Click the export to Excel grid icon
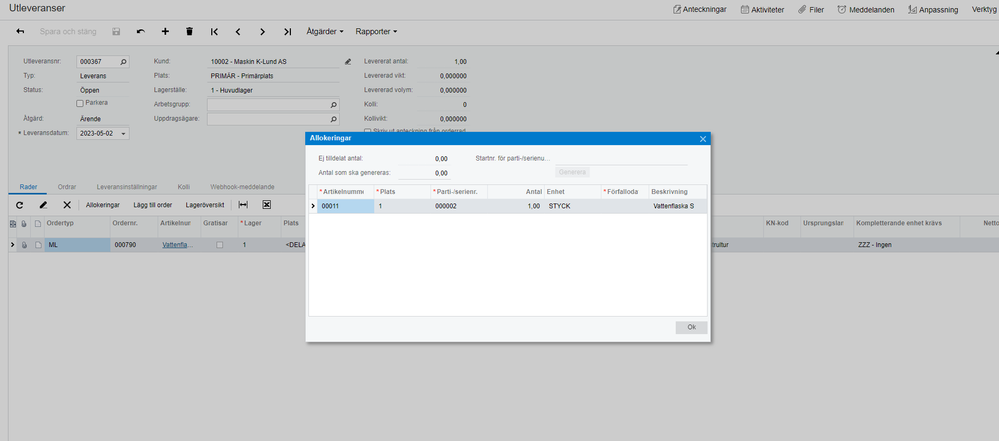999x441 pixels. point(267,205)
